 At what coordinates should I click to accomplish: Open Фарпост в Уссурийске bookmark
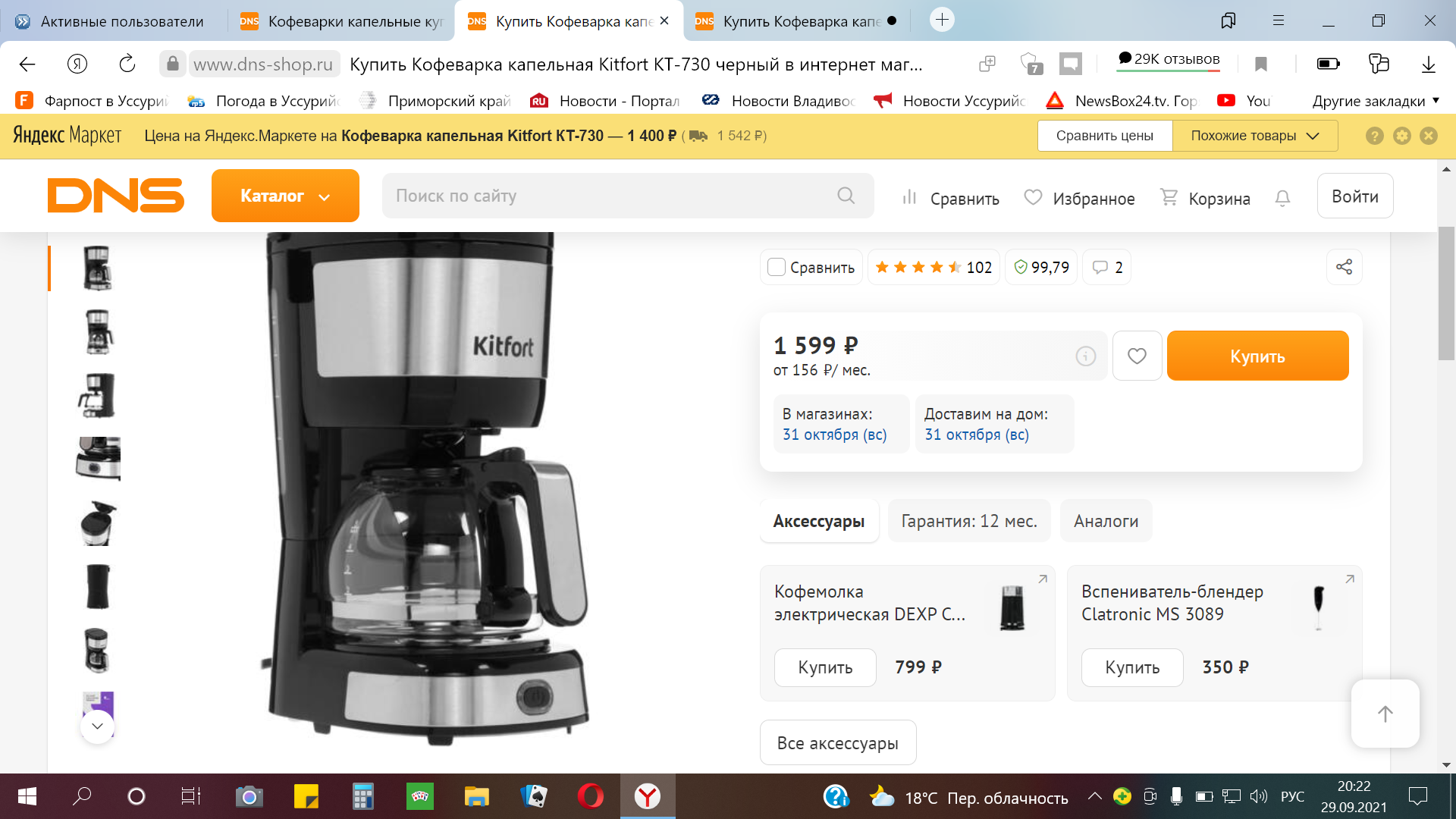pos(92,101)
